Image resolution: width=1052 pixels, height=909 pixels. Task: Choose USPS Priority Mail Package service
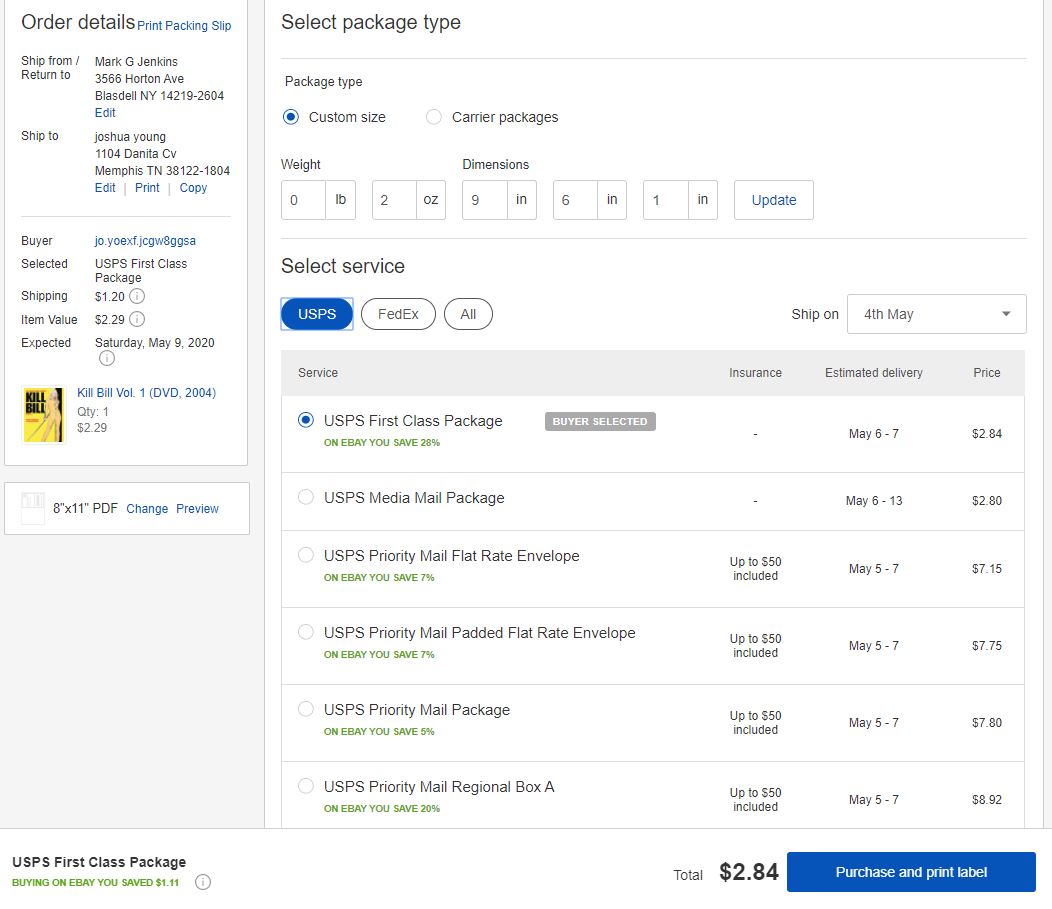[x=306, y=709]
